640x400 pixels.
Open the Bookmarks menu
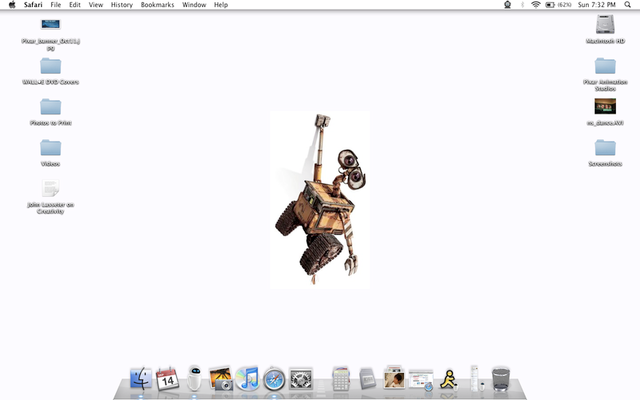[157, 5]
